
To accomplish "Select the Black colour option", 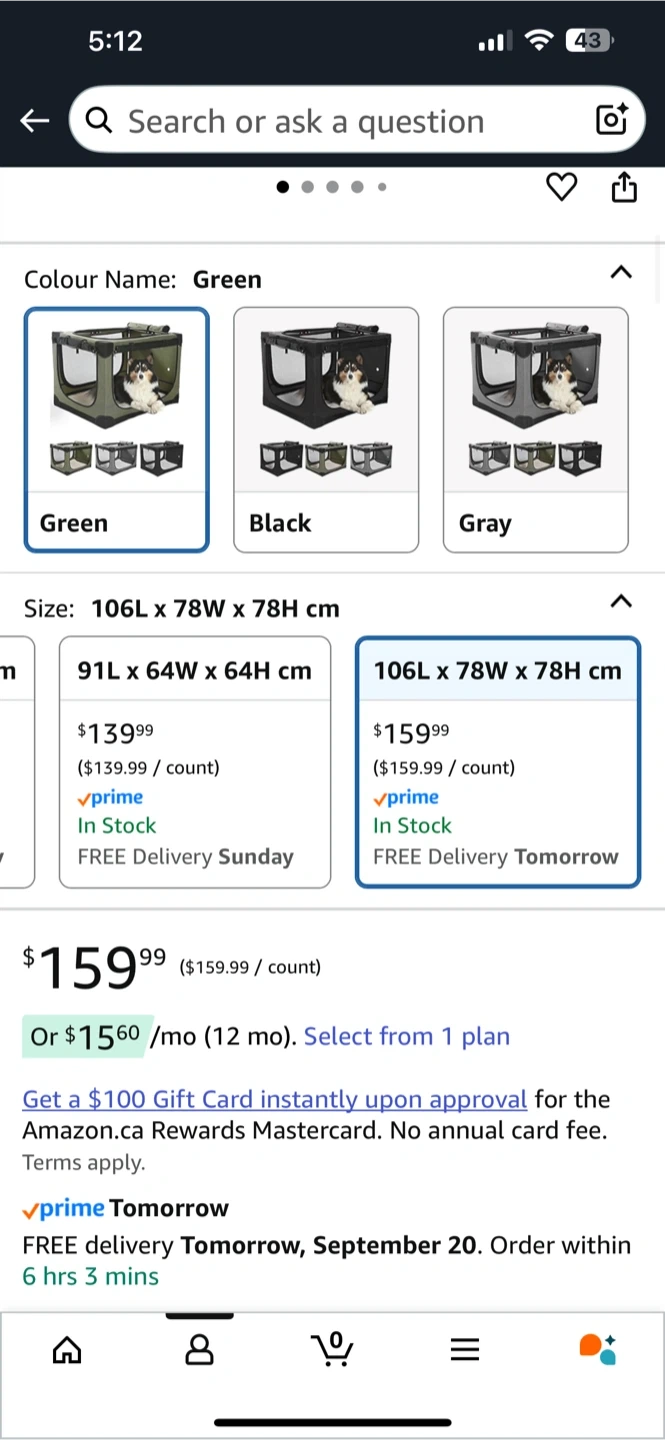I will (x=326, y=429).
